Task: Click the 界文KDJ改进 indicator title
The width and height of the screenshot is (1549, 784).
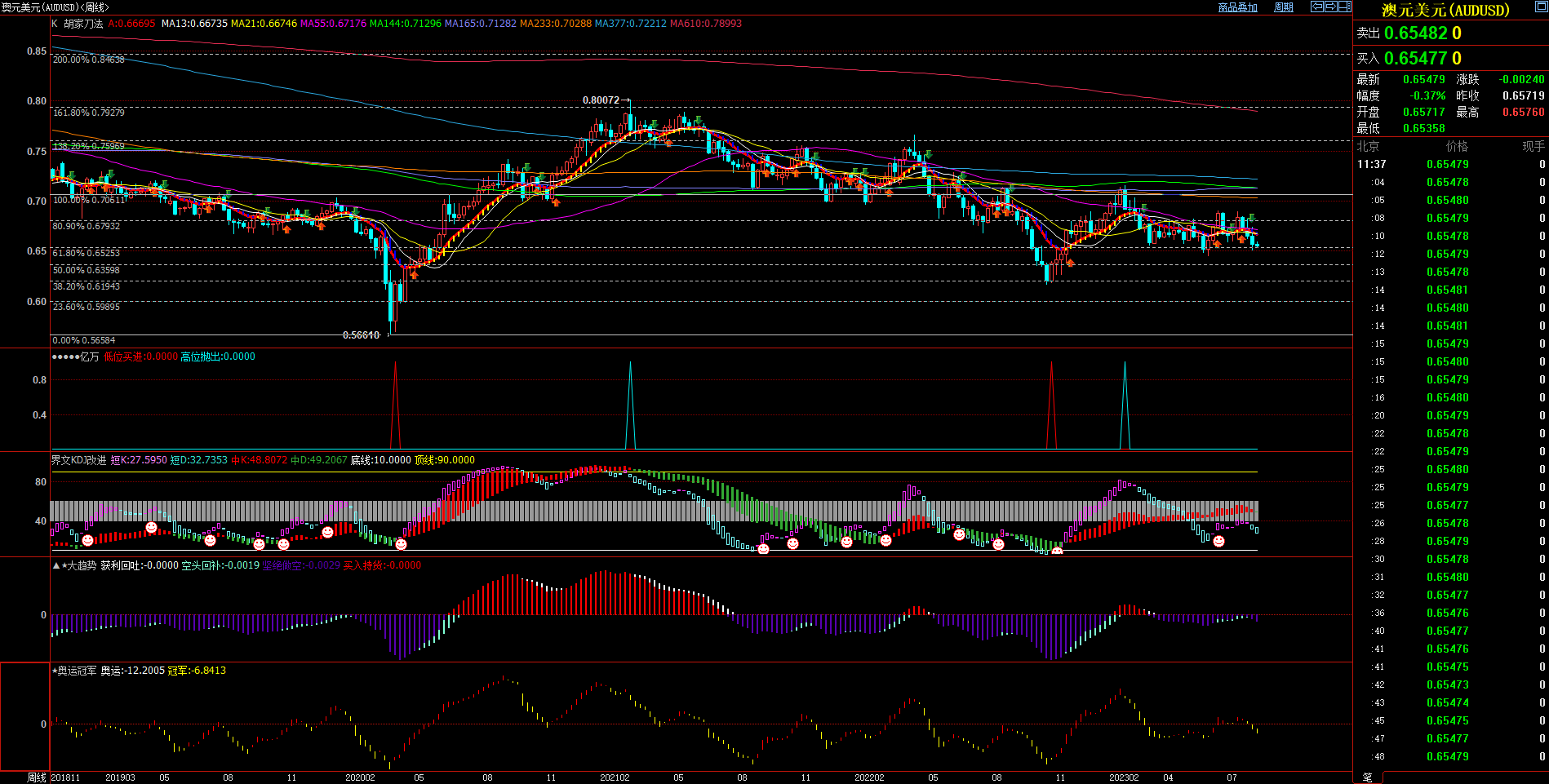Action: tap(79, 460)
